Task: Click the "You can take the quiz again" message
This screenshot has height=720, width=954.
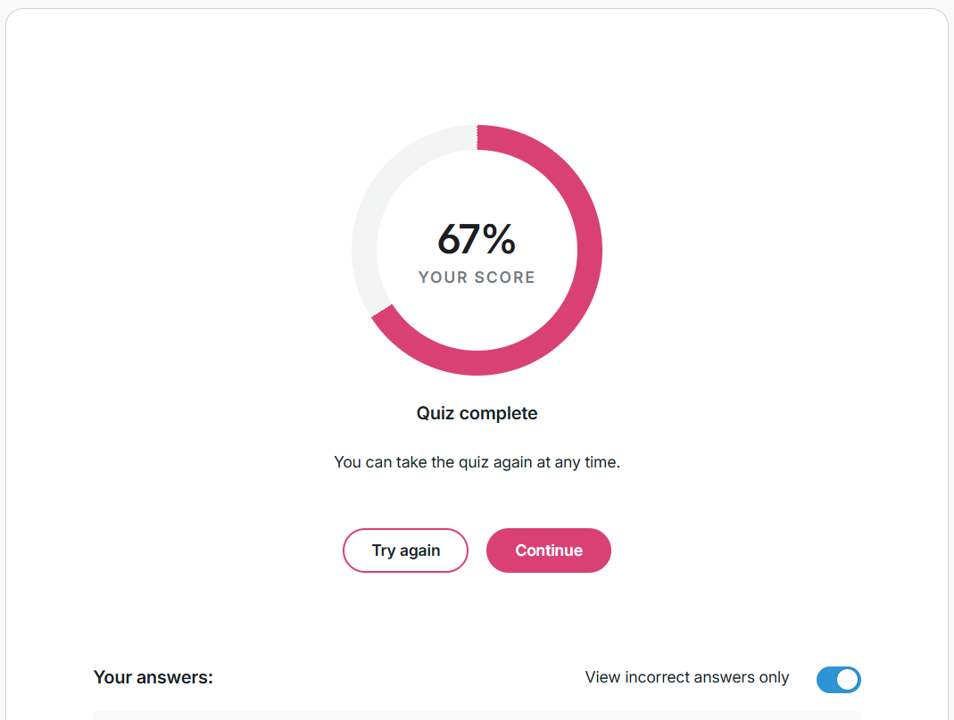Action: pos(477,463)
